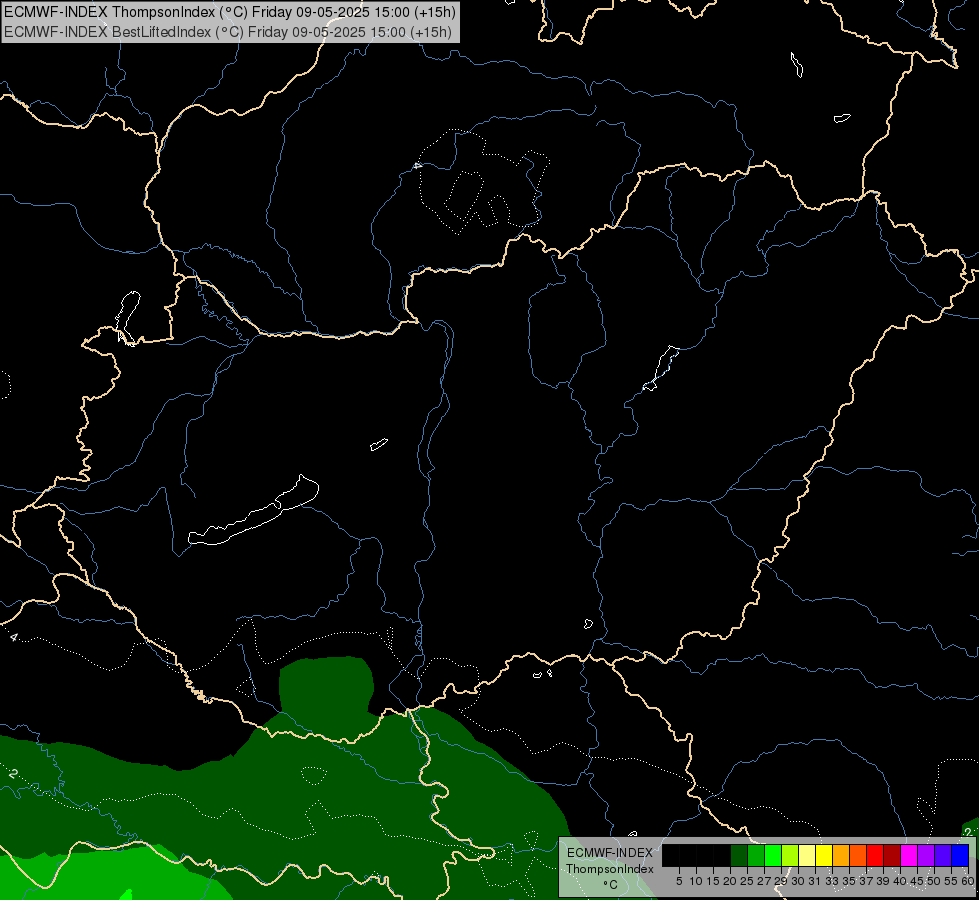The height and width of the screenshot is (900, 979).
Task: Click legend tick value 20
Action: [x=730, y=881]
